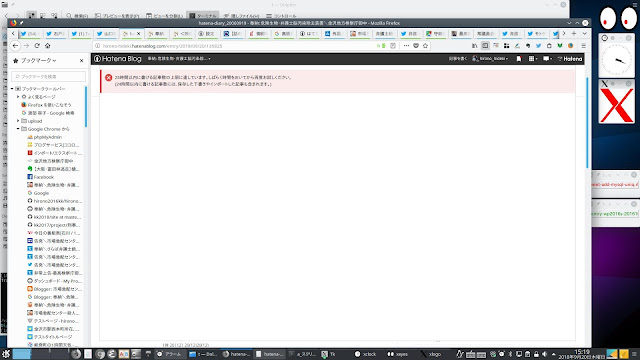Screen dimensions: 640x360
Task: Click site info icon in URL bar
Action: pyautogui.click(x=98, y=46)
